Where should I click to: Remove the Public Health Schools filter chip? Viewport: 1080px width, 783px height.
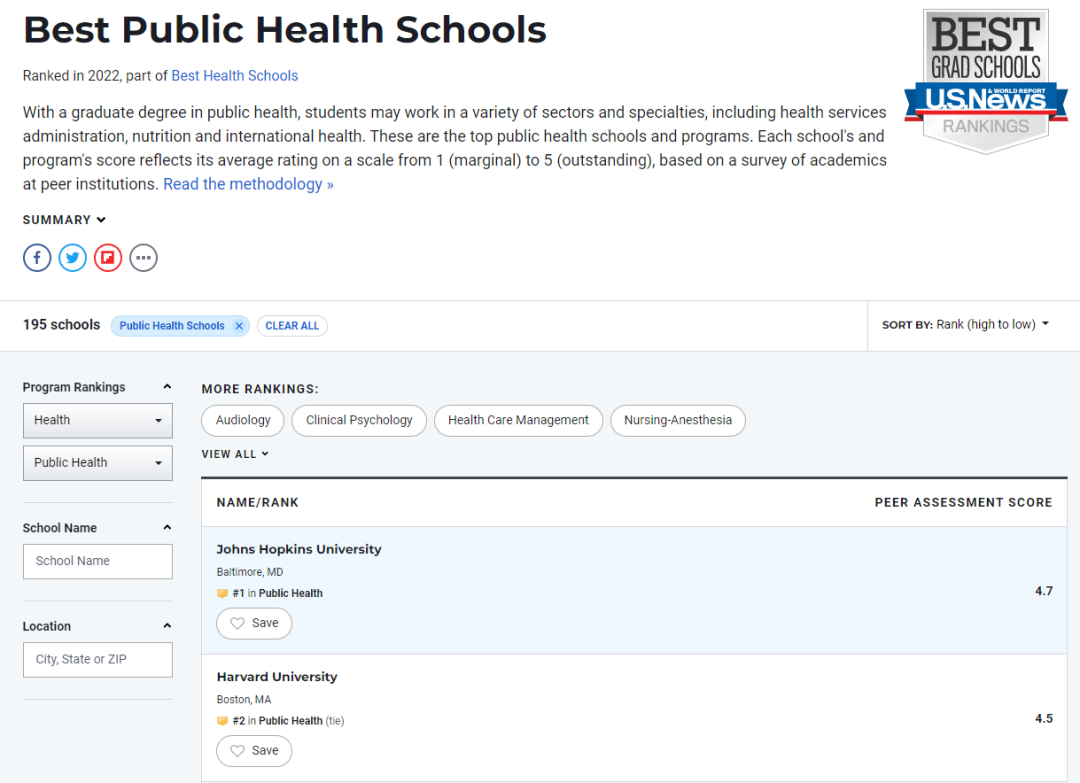tap(239, 326)
